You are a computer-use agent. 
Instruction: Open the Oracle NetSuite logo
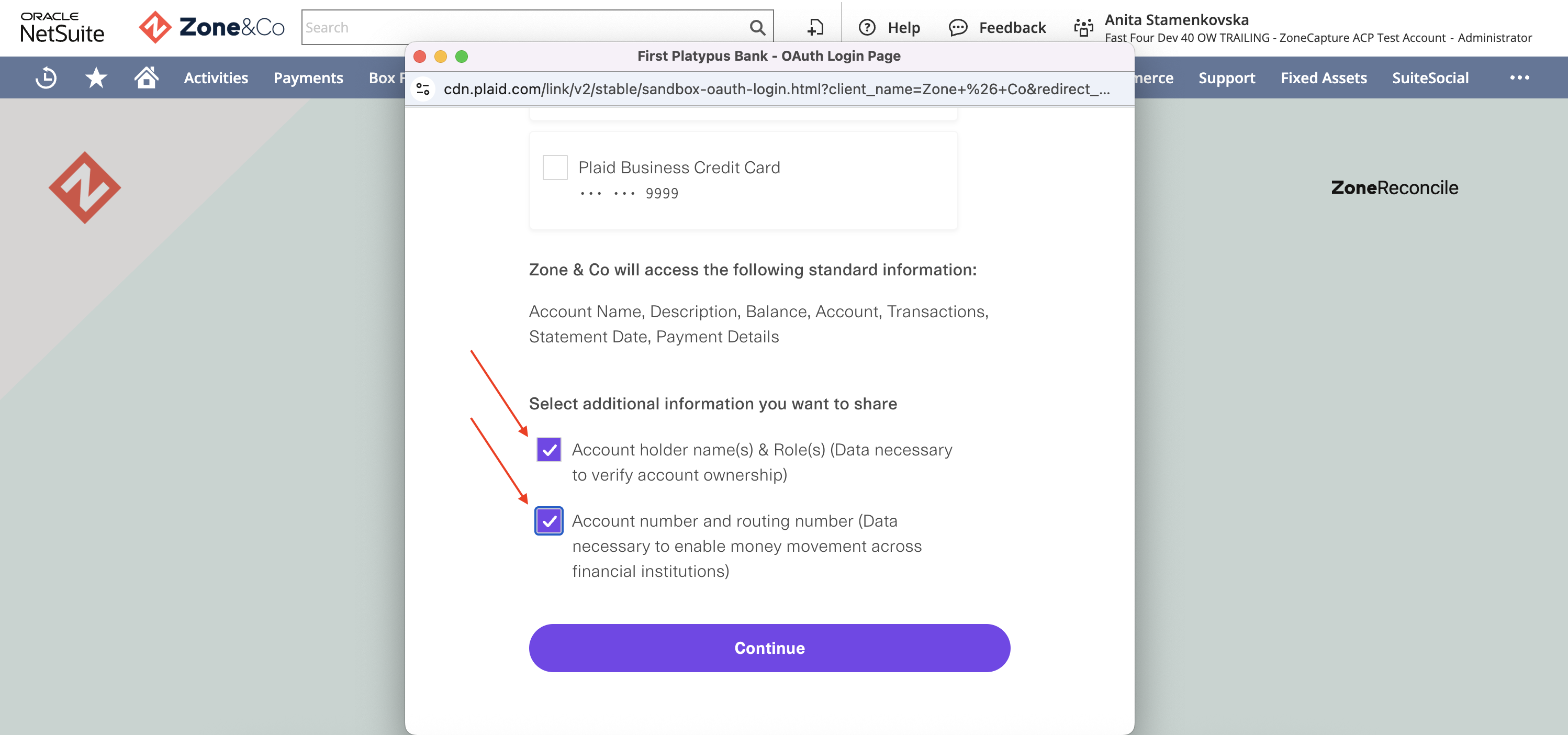coord(62,27)
